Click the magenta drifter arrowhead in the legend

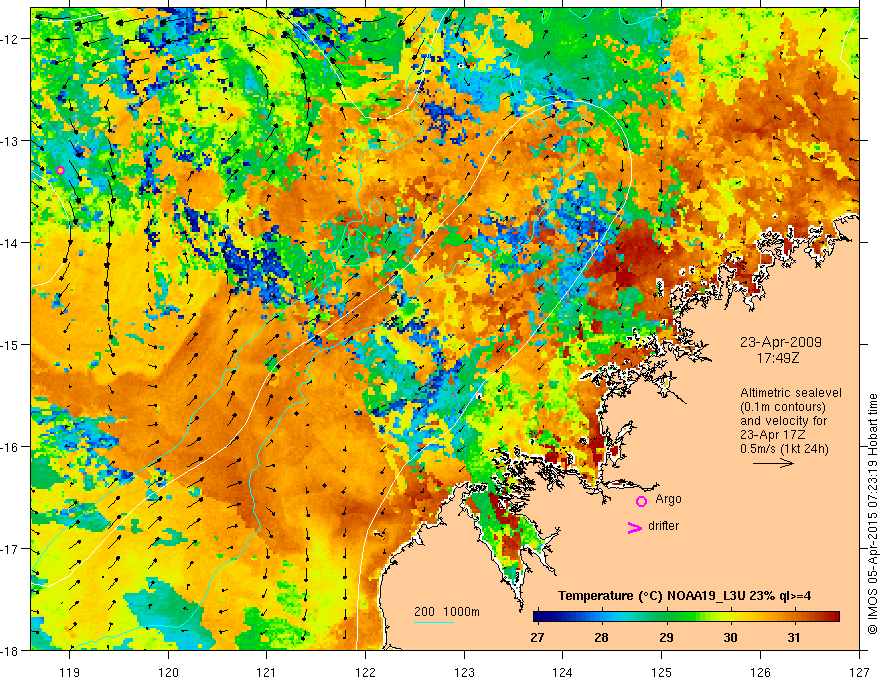(634, 527)
